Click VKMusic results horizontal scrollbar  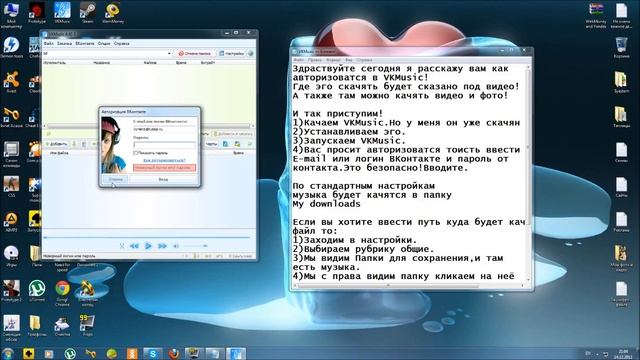[149, 126]
